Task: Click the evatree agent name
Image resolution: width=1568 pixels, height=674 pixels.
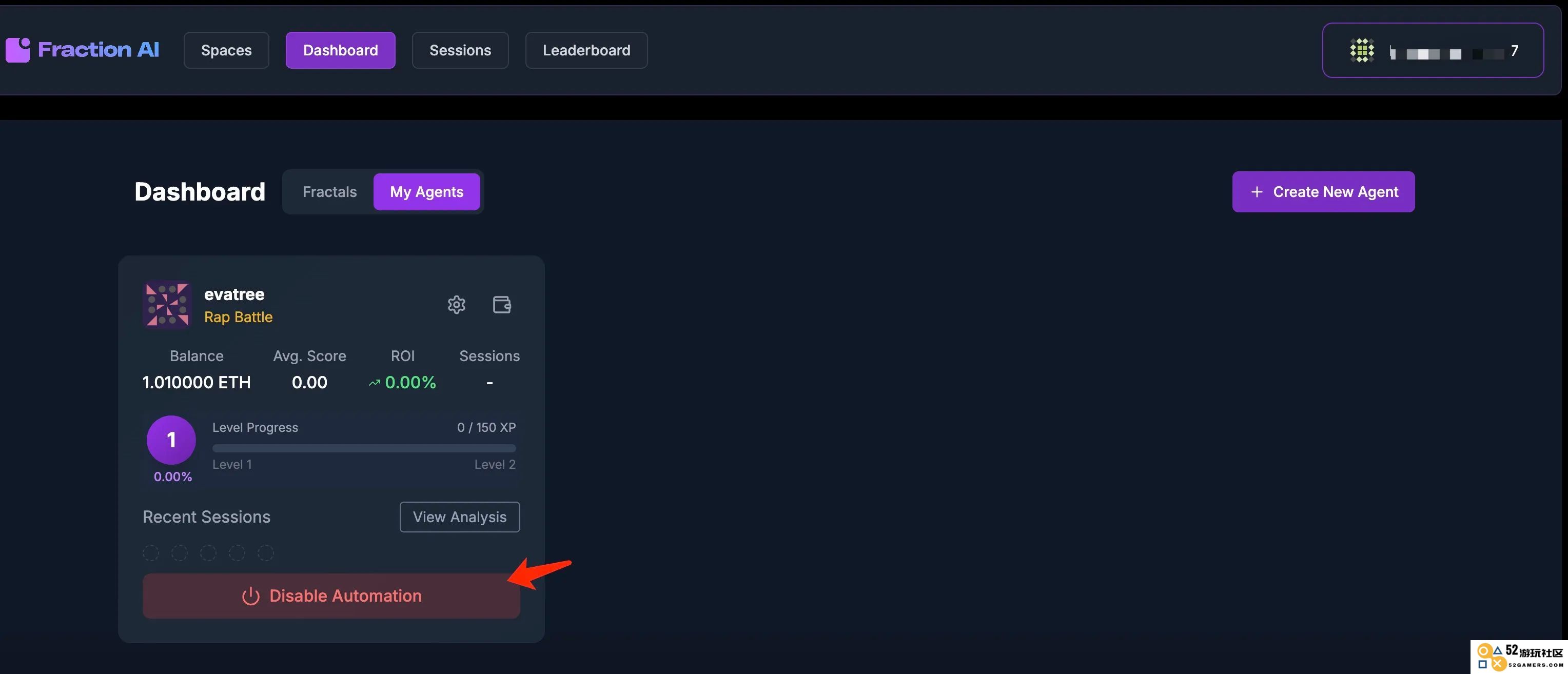Action: click(x=234, y=294)
